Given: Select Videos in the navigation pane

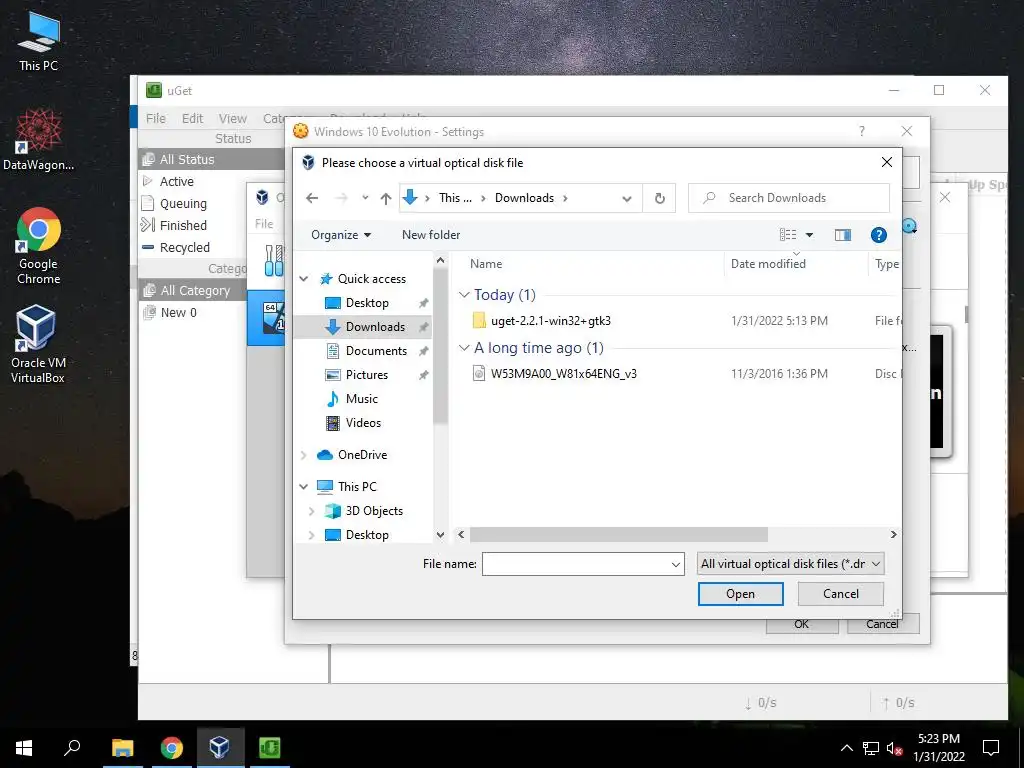Looking at the screenshot, I should click(x=363, y=423).
